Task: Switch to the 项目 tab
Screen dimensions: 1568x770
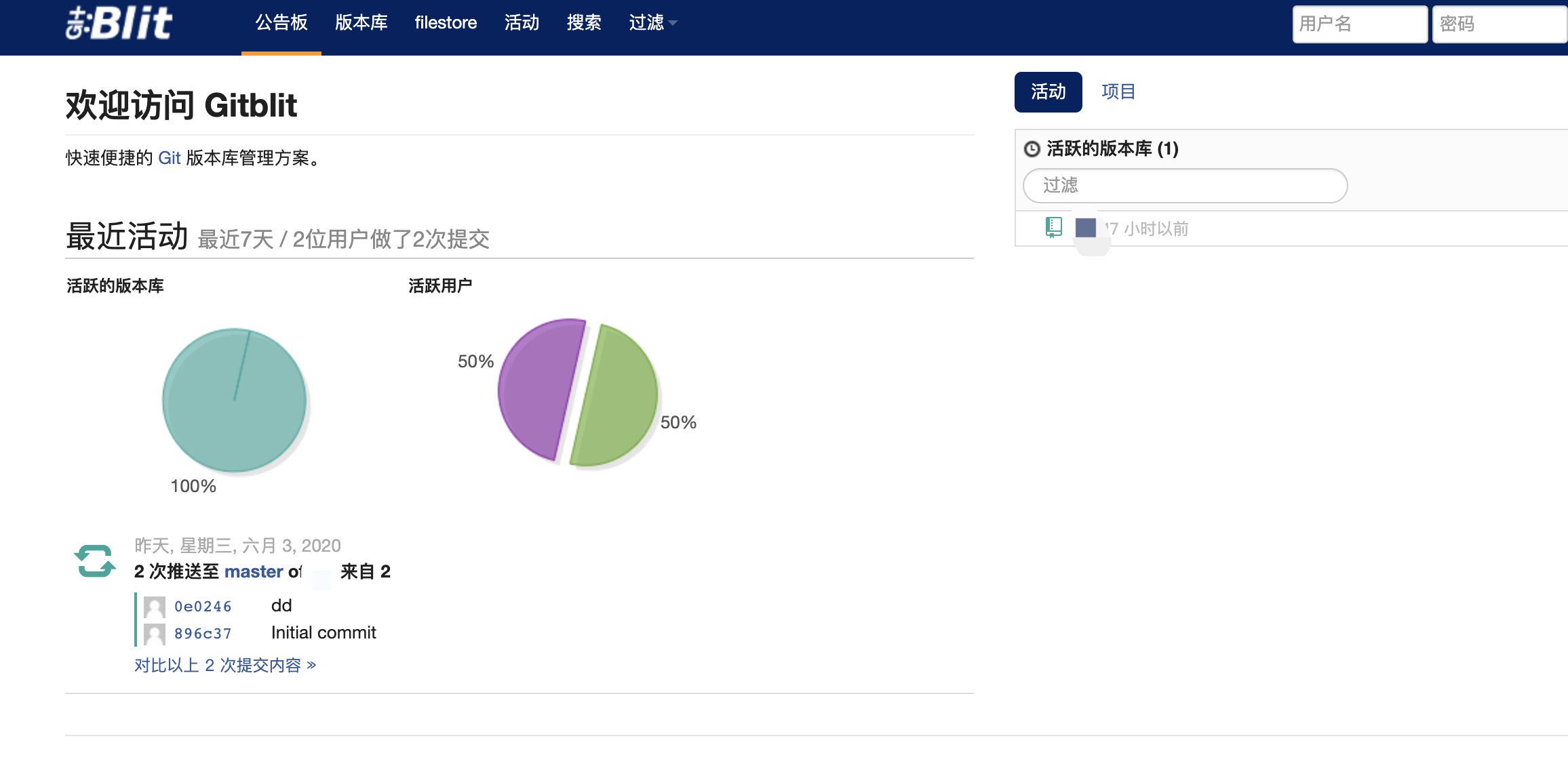Action: (x=1118, y=92)
